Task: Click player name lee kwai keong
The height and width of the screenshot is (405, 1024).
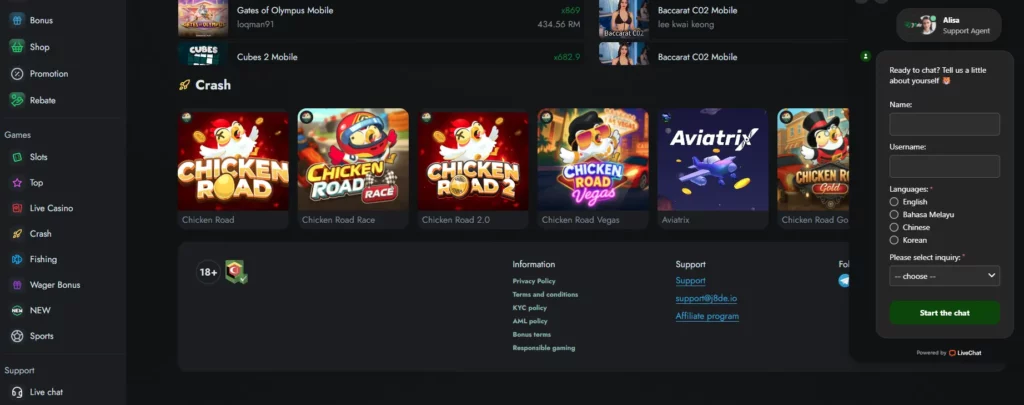Action: tap(686, 25)
